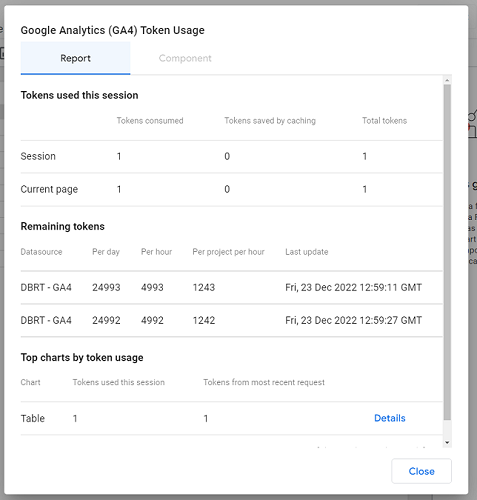
Task: Click the 'Datasource' column header
Action: pyautogui.click(x=41, y=252)
